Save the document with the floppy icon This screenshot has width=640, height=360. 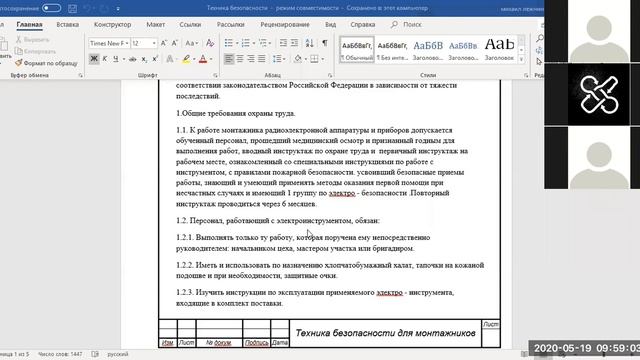click(x=73, y=8)
